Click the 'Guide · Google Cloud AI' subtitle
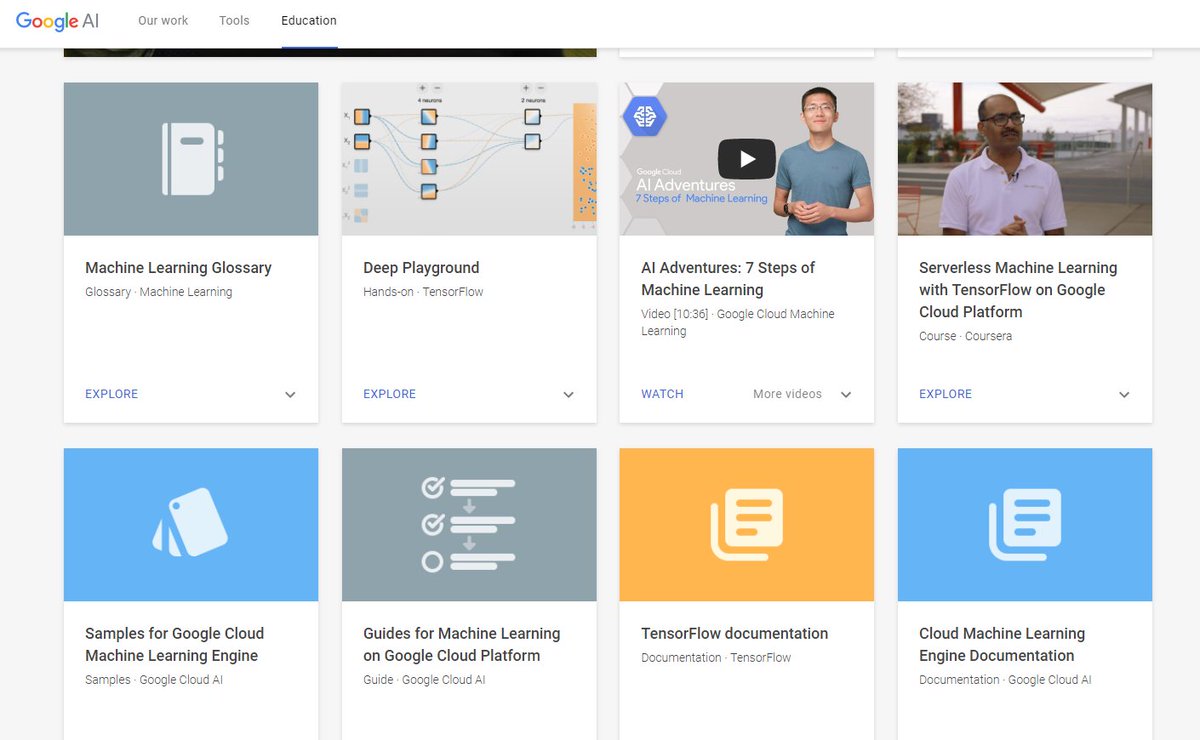This screenshot has height=740, width=1200. coord(424,680)
